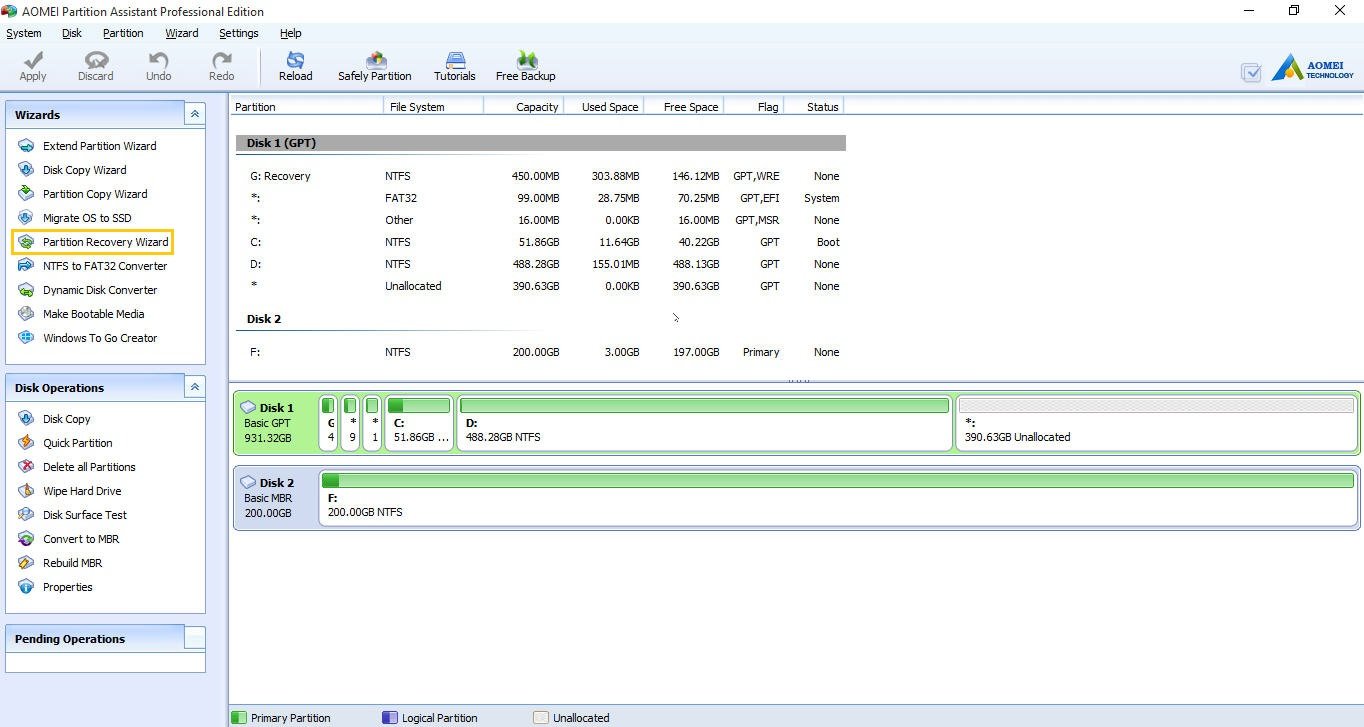This screenshot has width=1364, height=727.
Task: Click the Disk Surface Test icon
Action: point(26,515)
